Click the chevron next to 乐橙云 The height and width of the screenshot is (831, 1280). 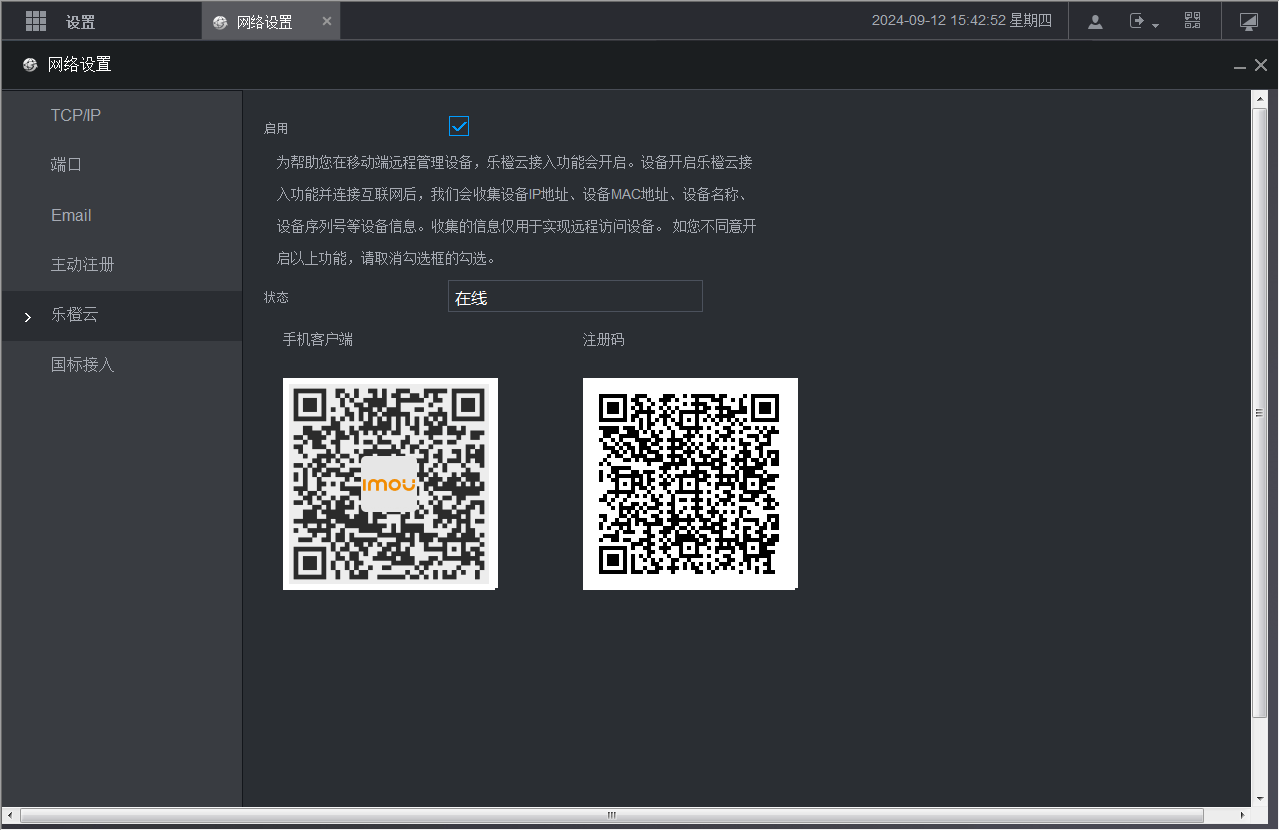coord(28,317)
